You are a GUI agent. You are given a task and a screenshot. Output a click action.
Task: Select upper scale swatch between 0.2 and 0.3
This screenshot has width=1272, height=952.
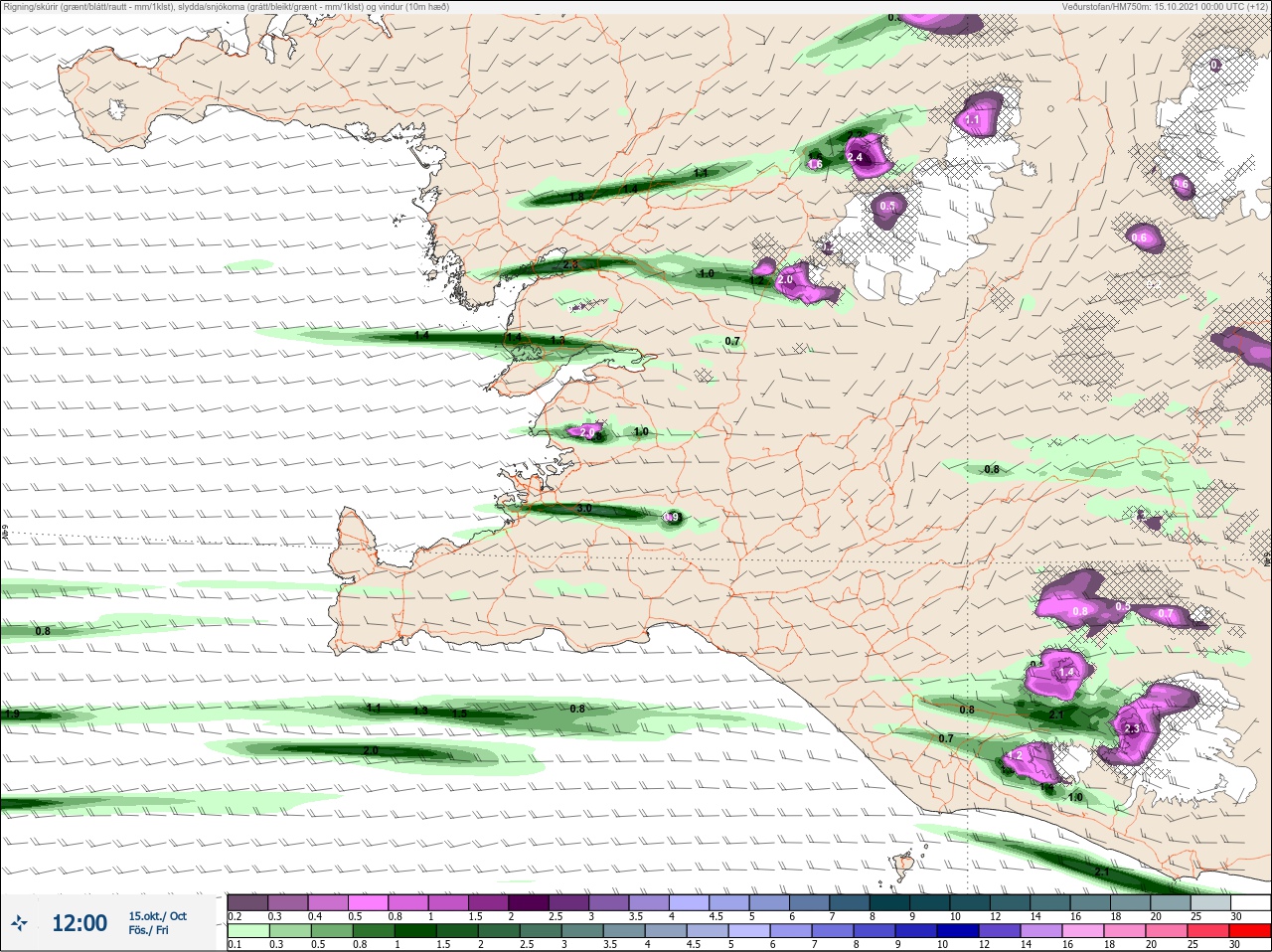click(x=248, y=902)
